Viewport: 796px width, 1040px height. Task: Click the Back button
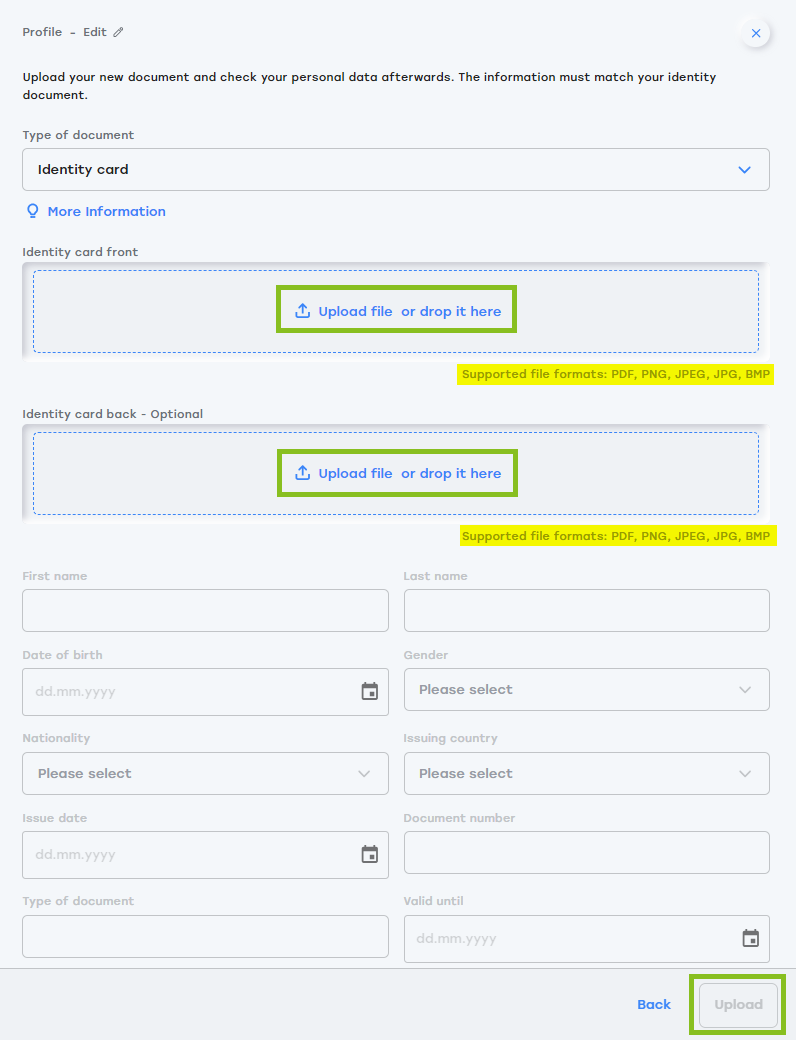tap(654, 1004)
